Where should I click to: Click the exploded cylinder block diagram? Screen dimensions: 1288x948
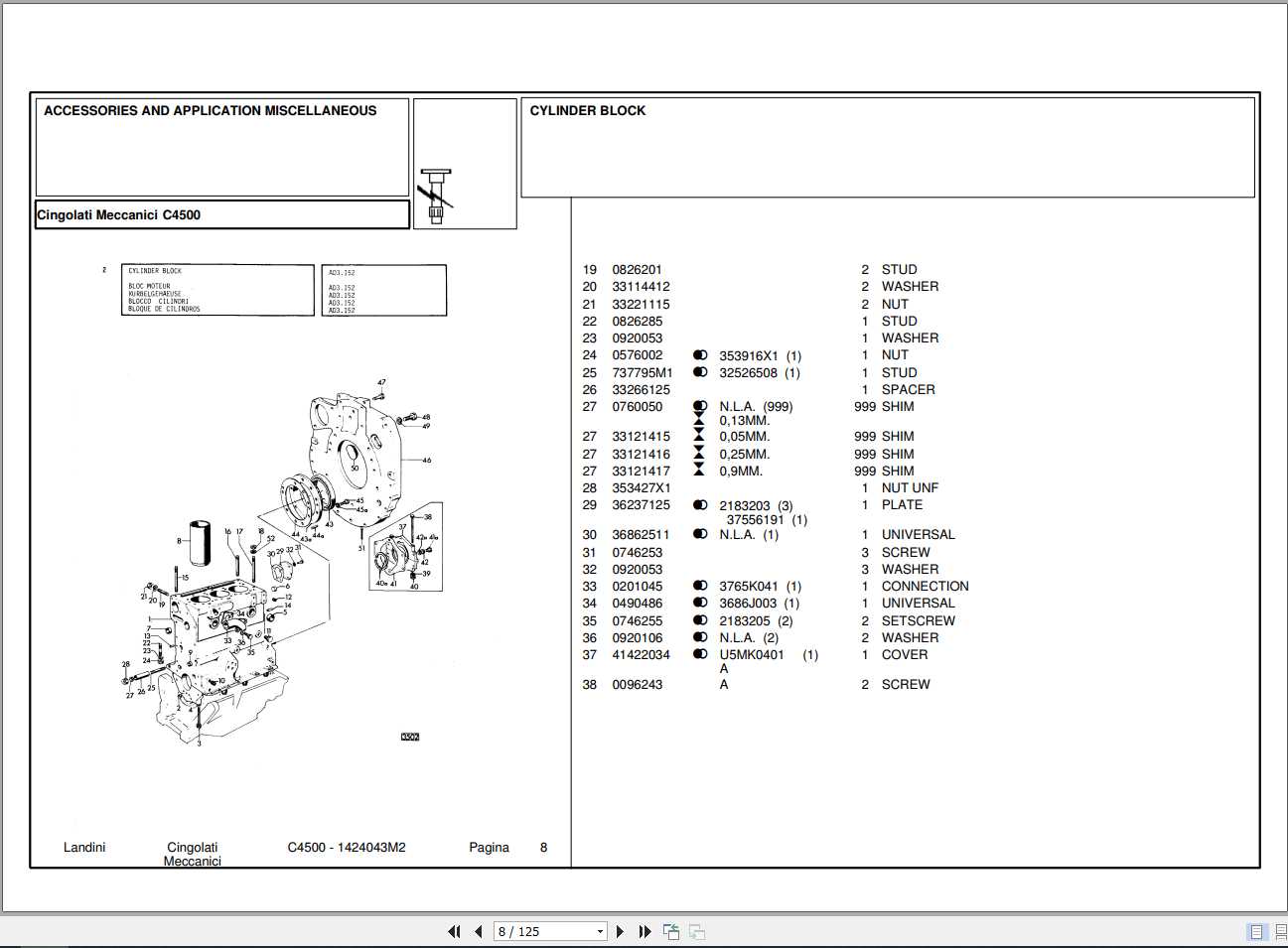click(278, 546)
